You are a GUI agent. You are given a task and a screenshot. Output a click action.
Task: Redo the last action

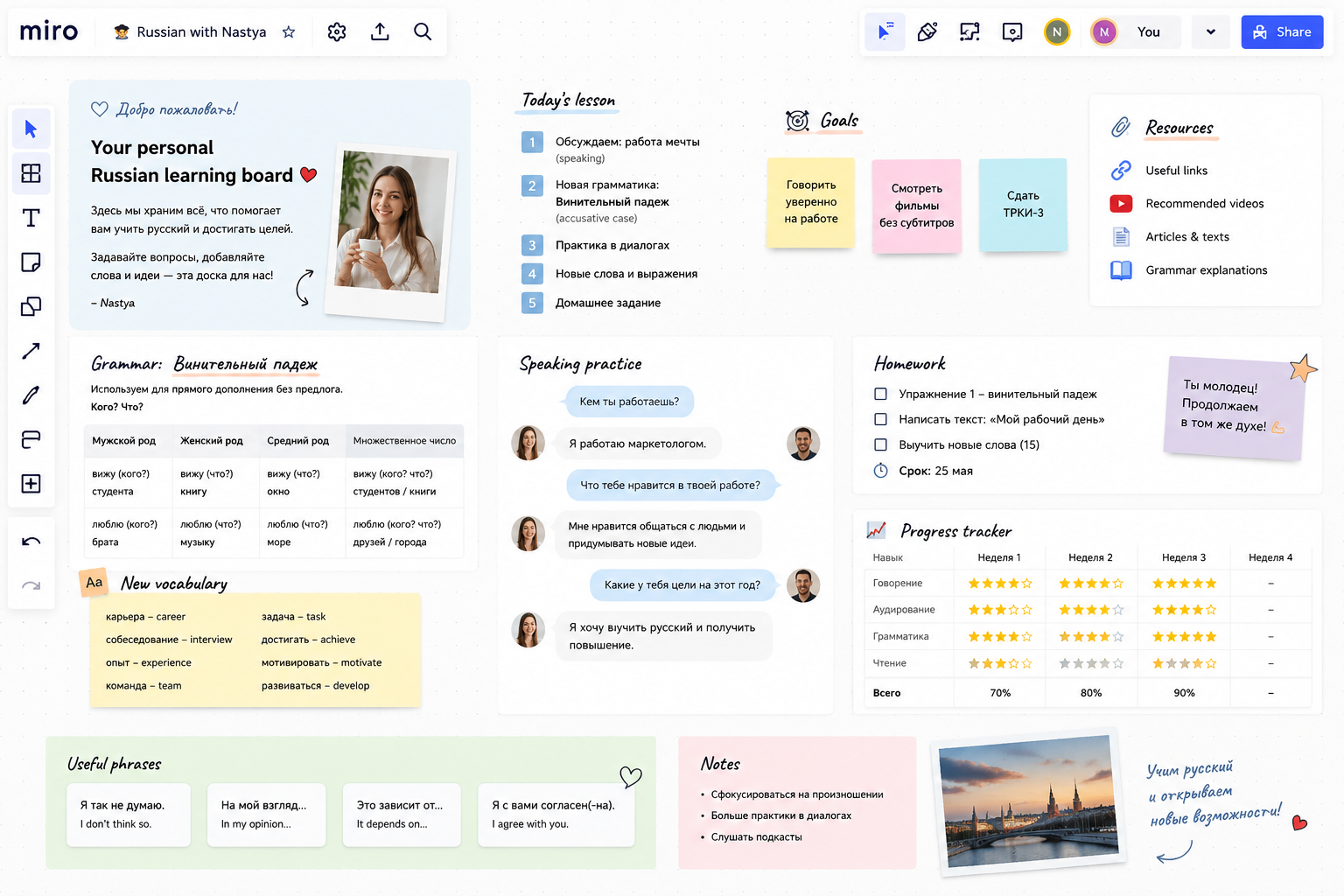(31, 585)
